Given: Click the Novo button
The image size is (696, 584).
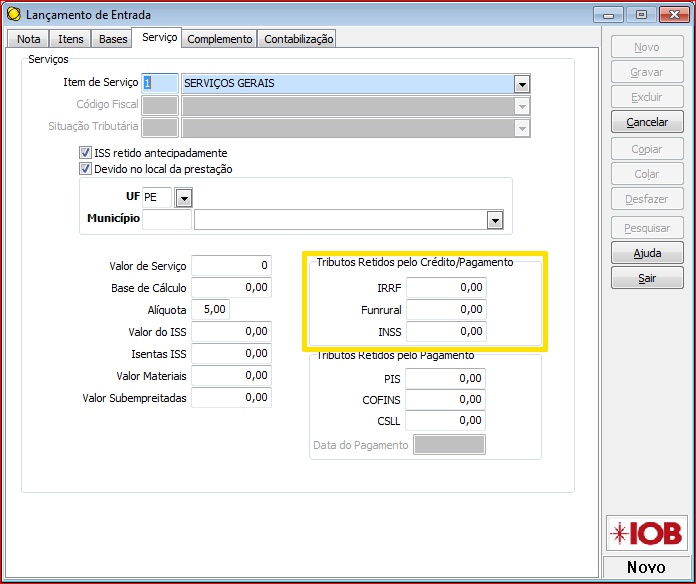Looking at the screenshot, I should point(647,47).
